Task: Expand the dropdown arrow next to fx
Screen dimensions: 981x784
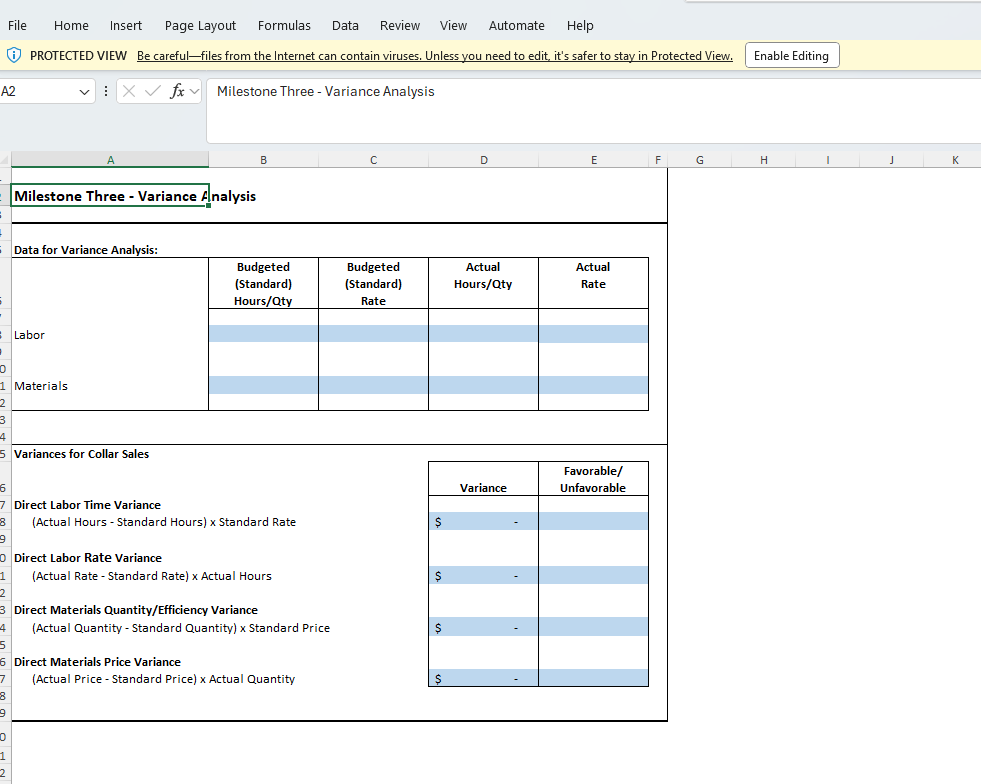Action: (194, 91)
